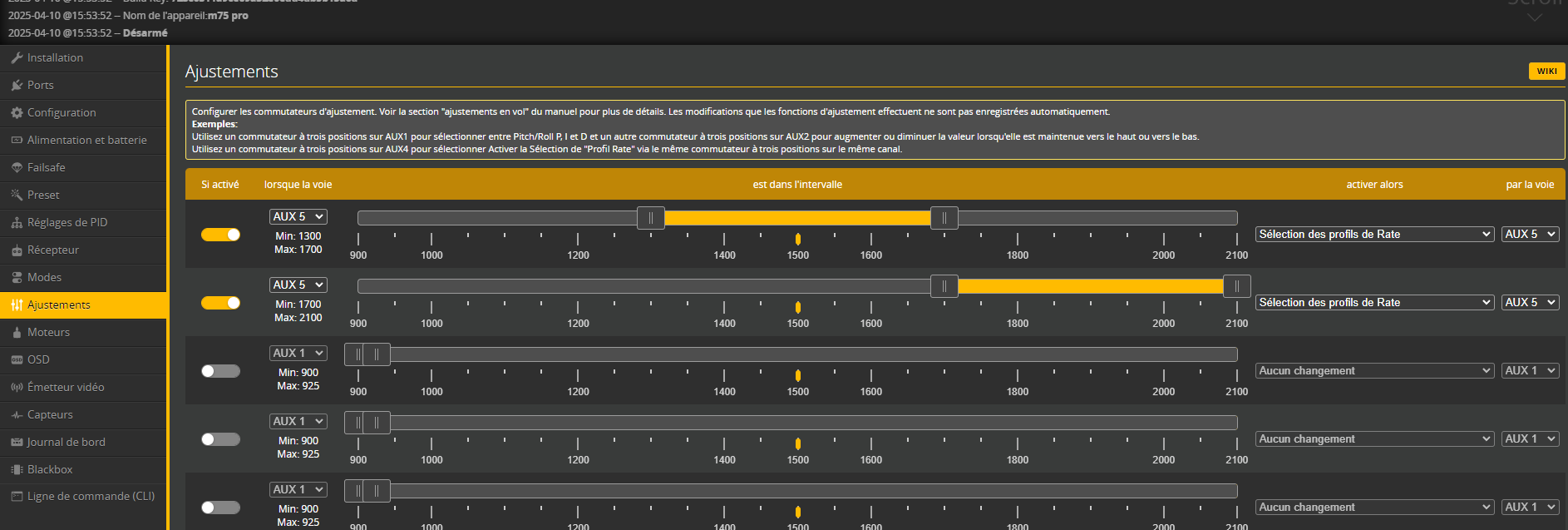This screenshot has height=530, width=1568.
Task: Click the antenna icon beside Émetteur vidéo
Action: point(17,388)
